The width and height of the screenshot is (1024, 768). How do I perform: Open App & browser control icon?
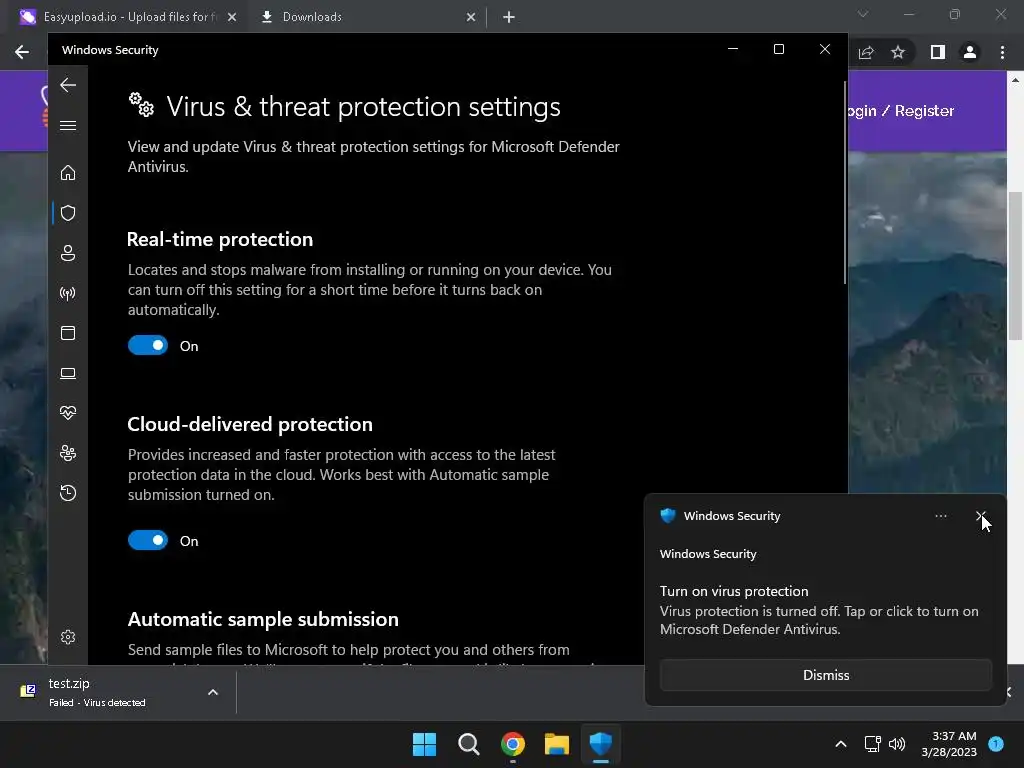click(x=68, y=333)
